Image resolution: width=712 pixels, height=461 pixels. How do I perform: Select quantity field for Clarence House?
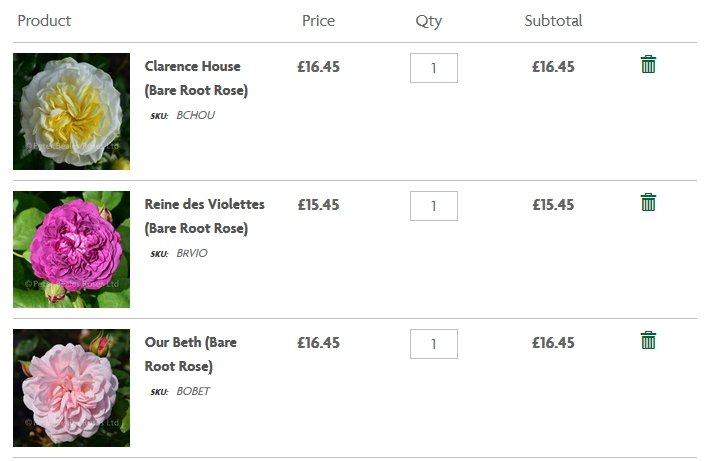click(434, 68)
